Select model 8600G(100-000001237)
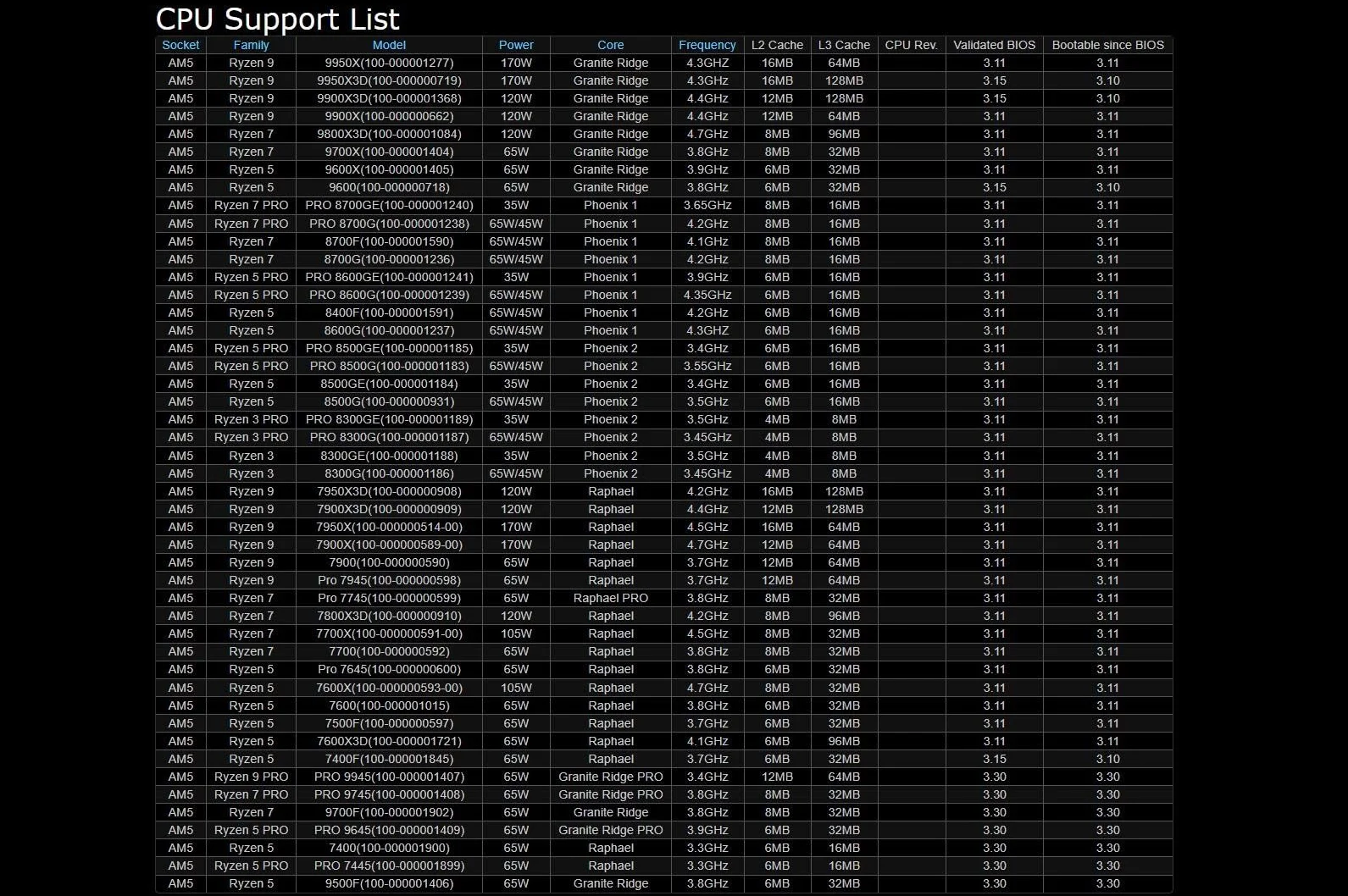 click(x=389, y=330)
